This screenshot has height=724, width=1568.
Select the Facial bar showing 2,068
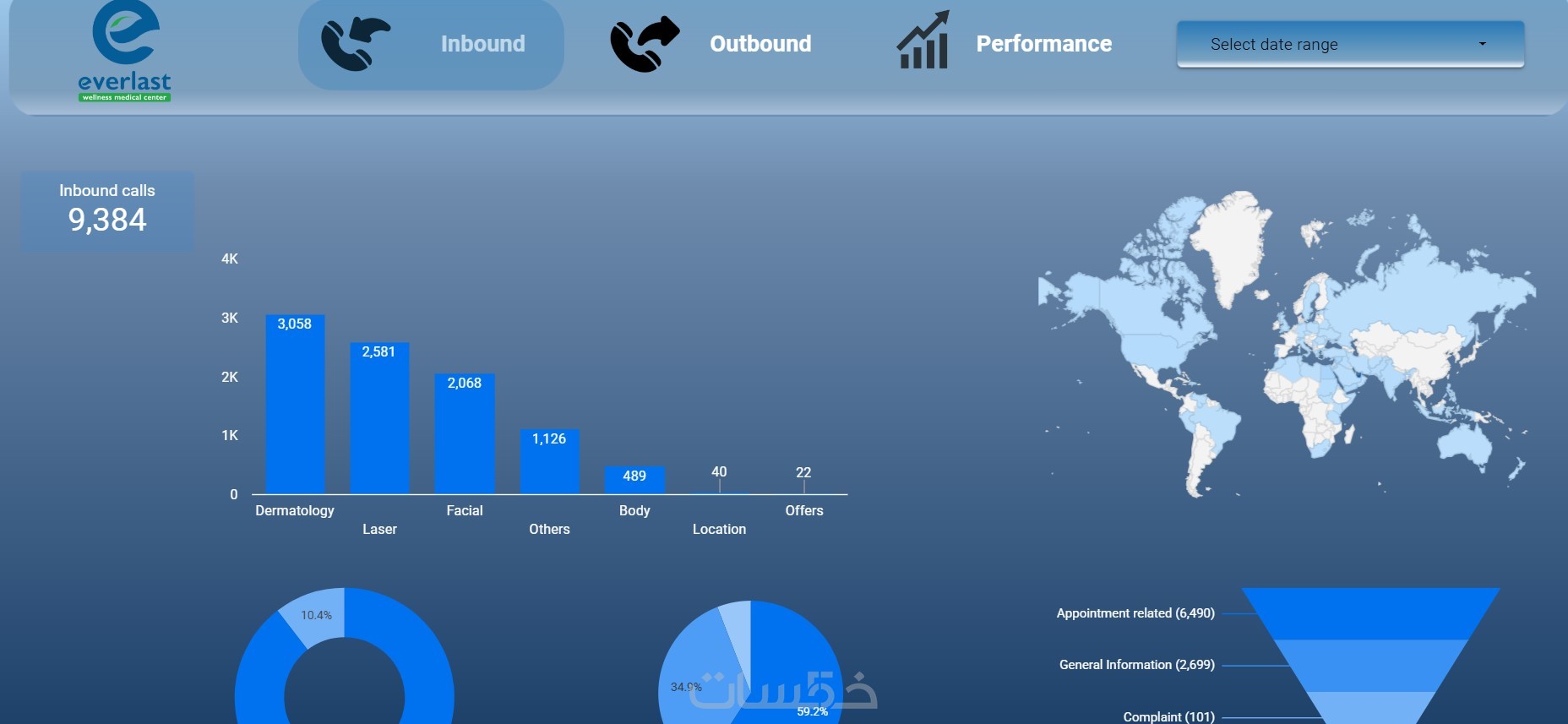(465, 433)
